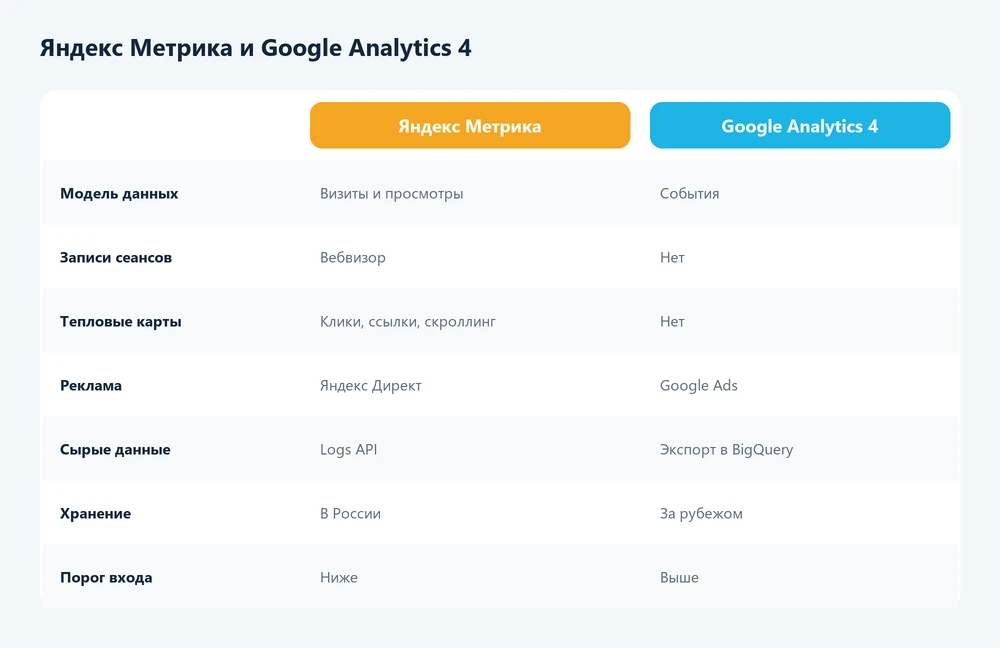1000x648 pixels.
Task: Click the cell 'События'
Action: tap(689, 194)
